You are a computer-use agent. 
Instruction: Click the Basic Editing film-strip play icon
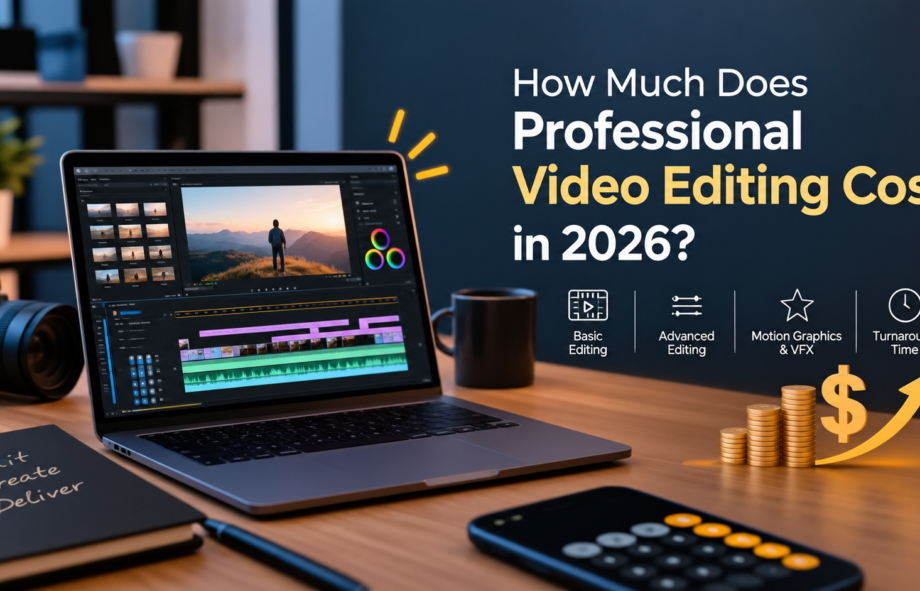tap(588, 305)
